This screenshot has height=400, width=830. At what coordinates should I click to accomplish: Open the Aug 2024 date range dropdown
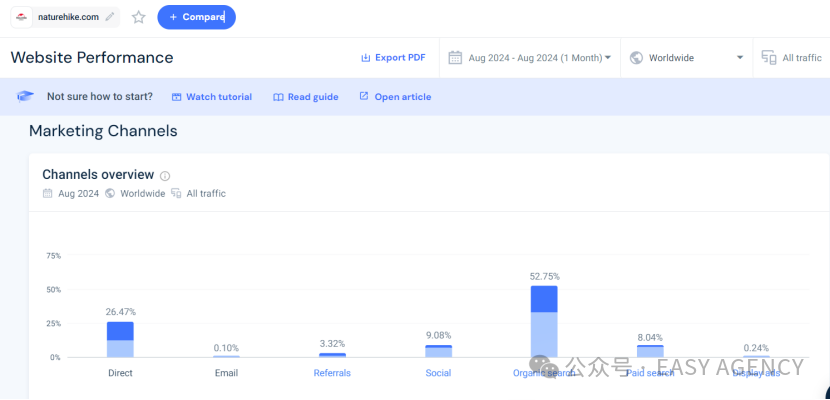click(530, 58)
